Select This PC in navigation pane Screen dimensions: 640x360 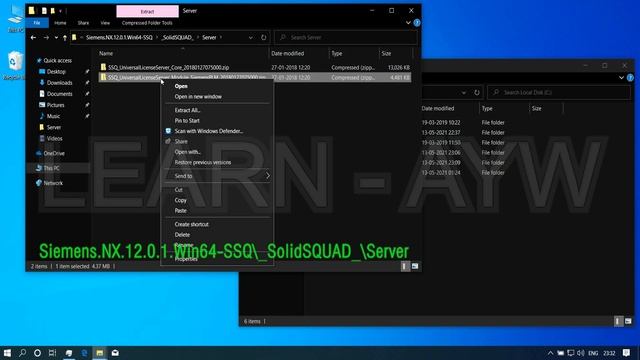51,168
